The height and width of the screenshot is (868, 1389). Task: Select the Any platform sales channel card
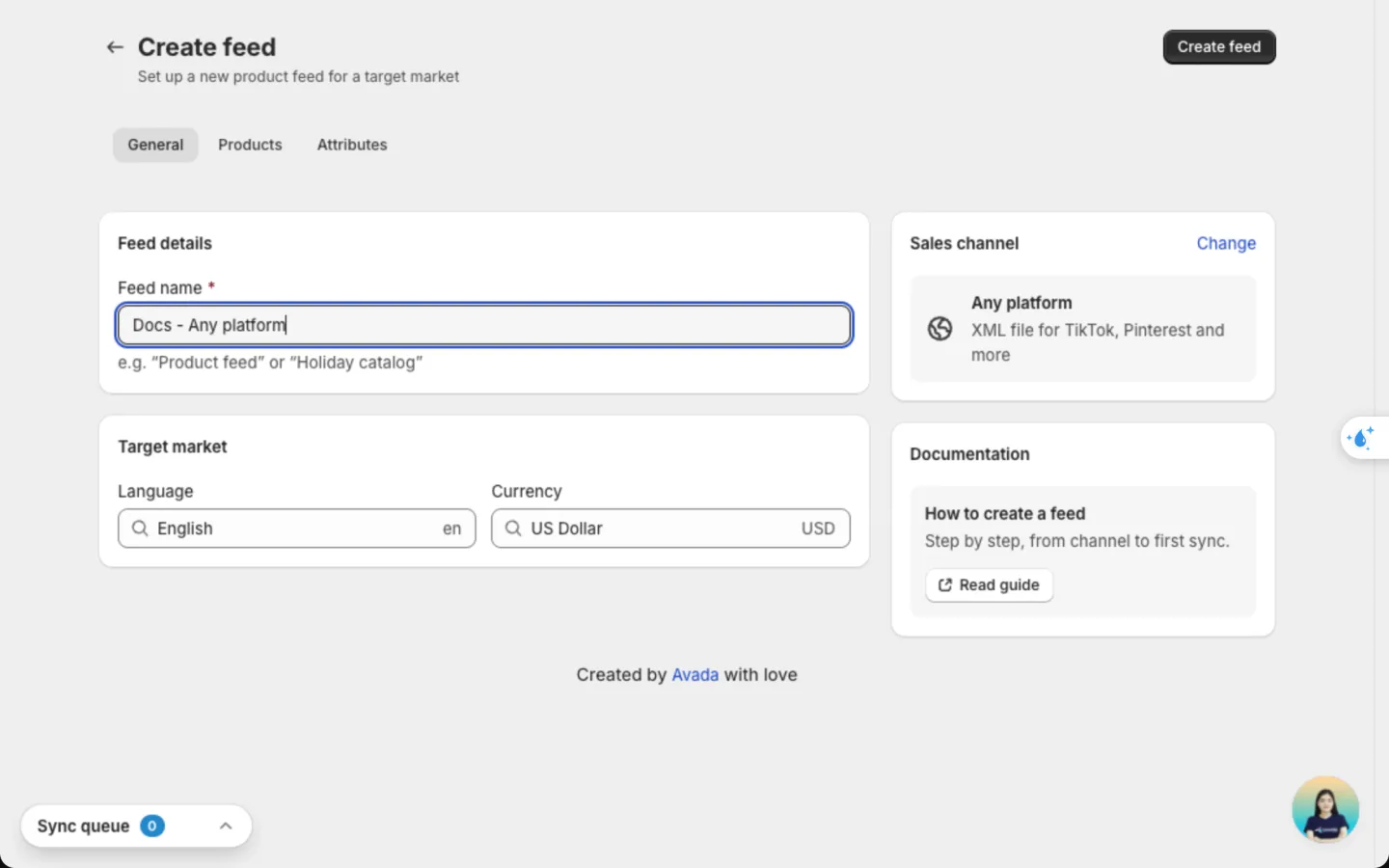pyautogui.click(x=1083, y=329)
